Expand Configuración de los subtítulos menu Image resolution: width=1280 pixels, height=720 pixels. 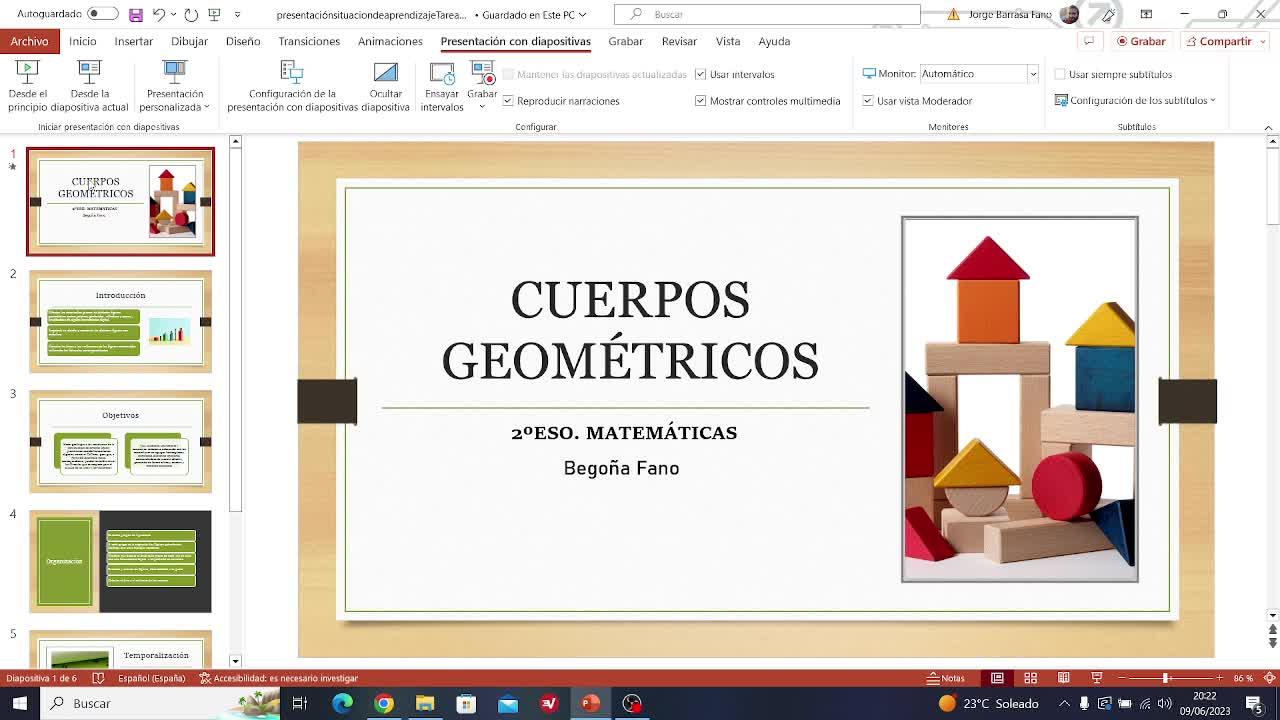pos(1137,101)
